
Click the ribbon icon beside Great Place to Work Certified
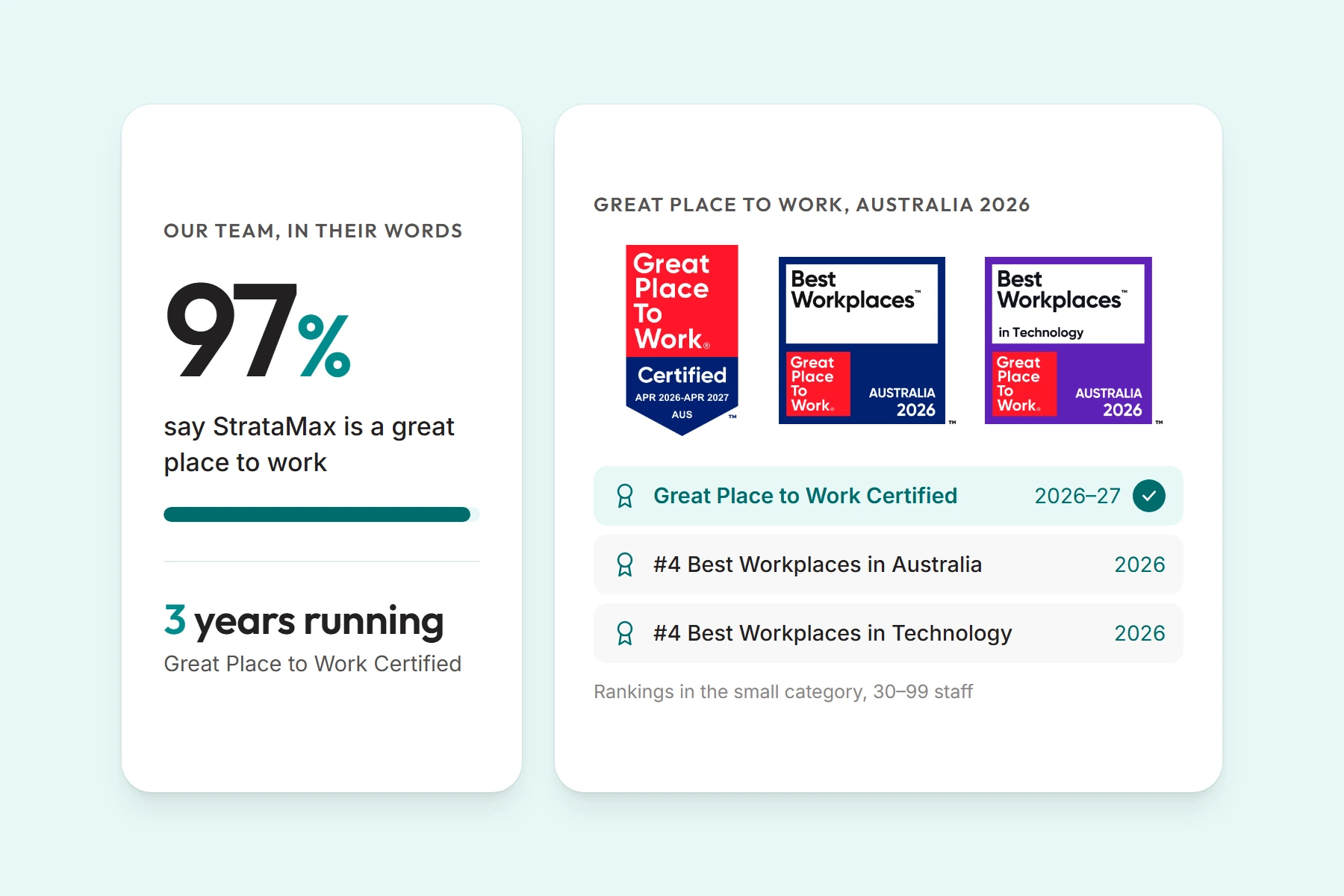pyautogui.click(x=625, y=496)
